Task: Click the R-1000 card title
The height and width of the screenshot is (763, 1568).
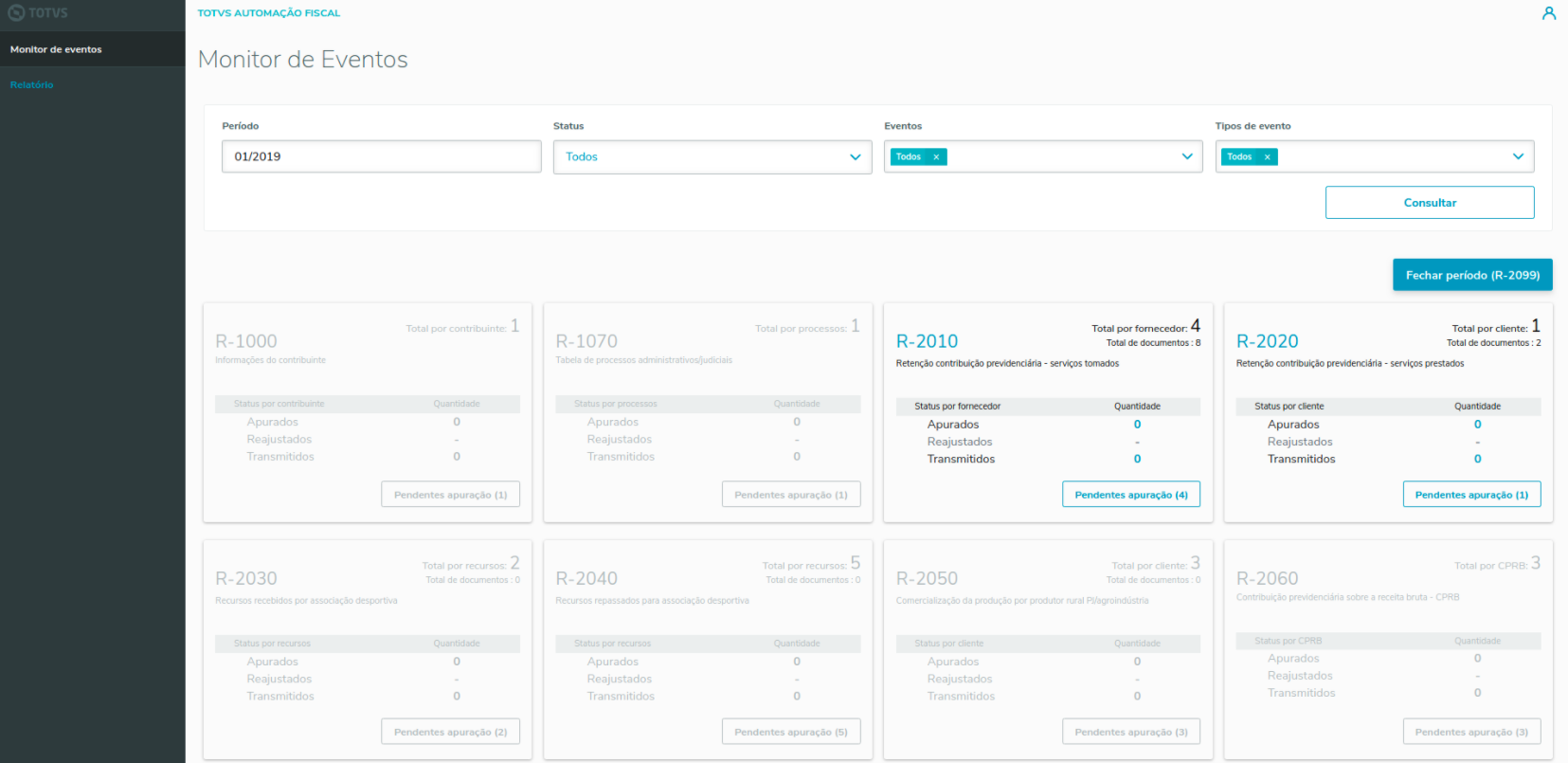Action: pos(246,341)
